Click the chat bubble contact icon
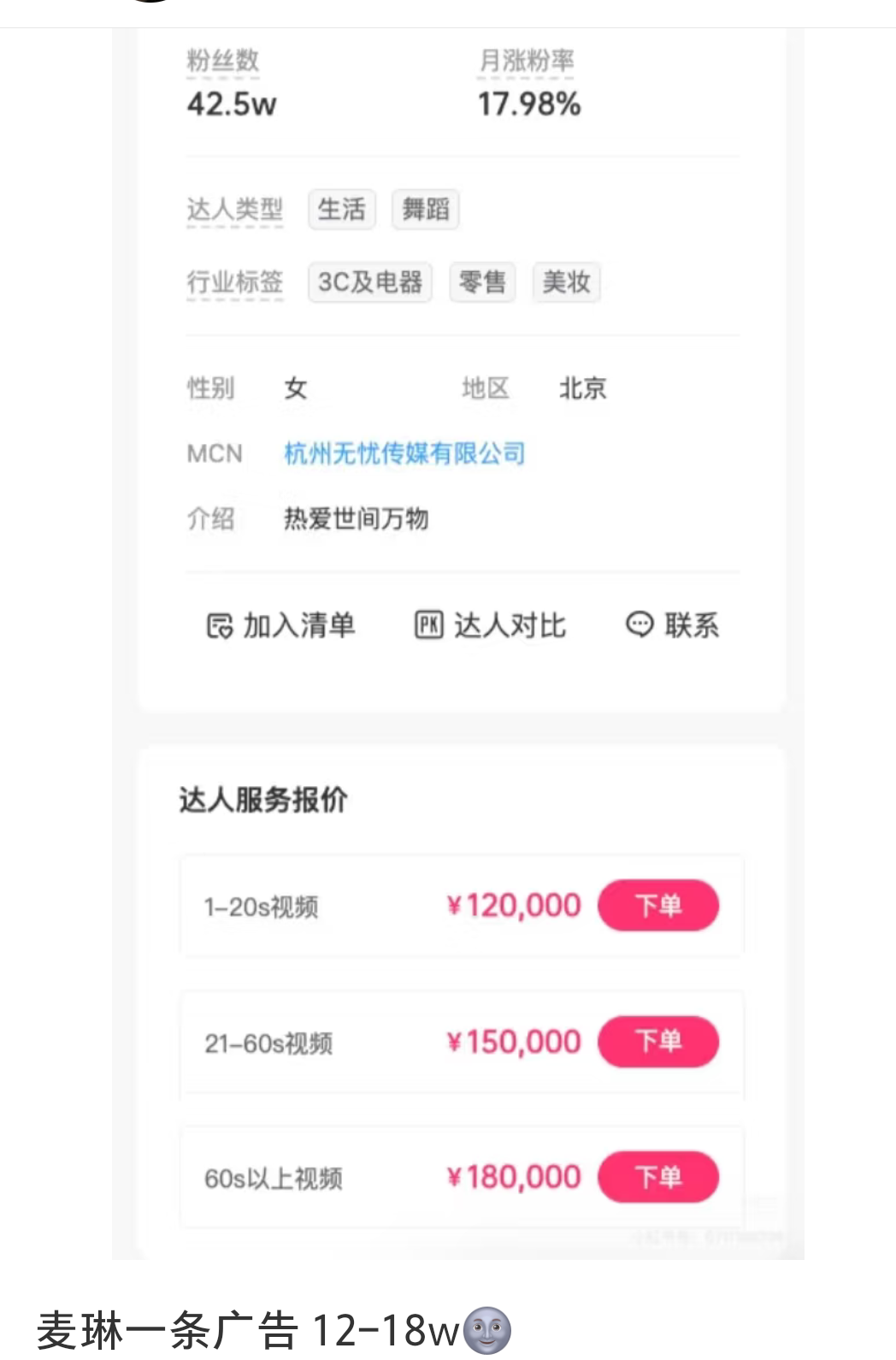Screen dimensions: 896x1360 pos(640,624)
